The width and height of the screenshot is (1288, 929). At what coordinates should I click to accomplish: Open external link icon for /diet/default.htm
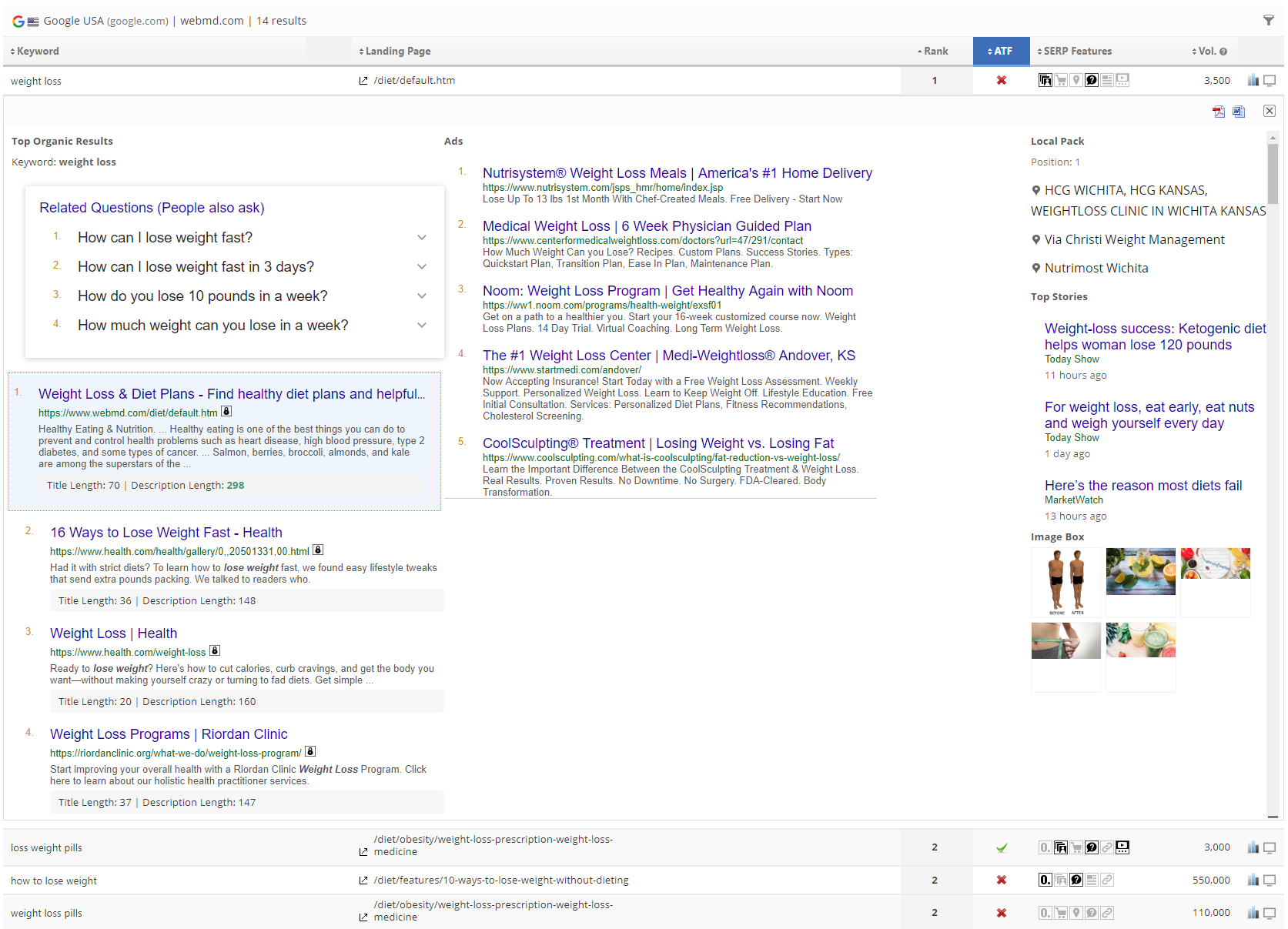tap(363, 81)
